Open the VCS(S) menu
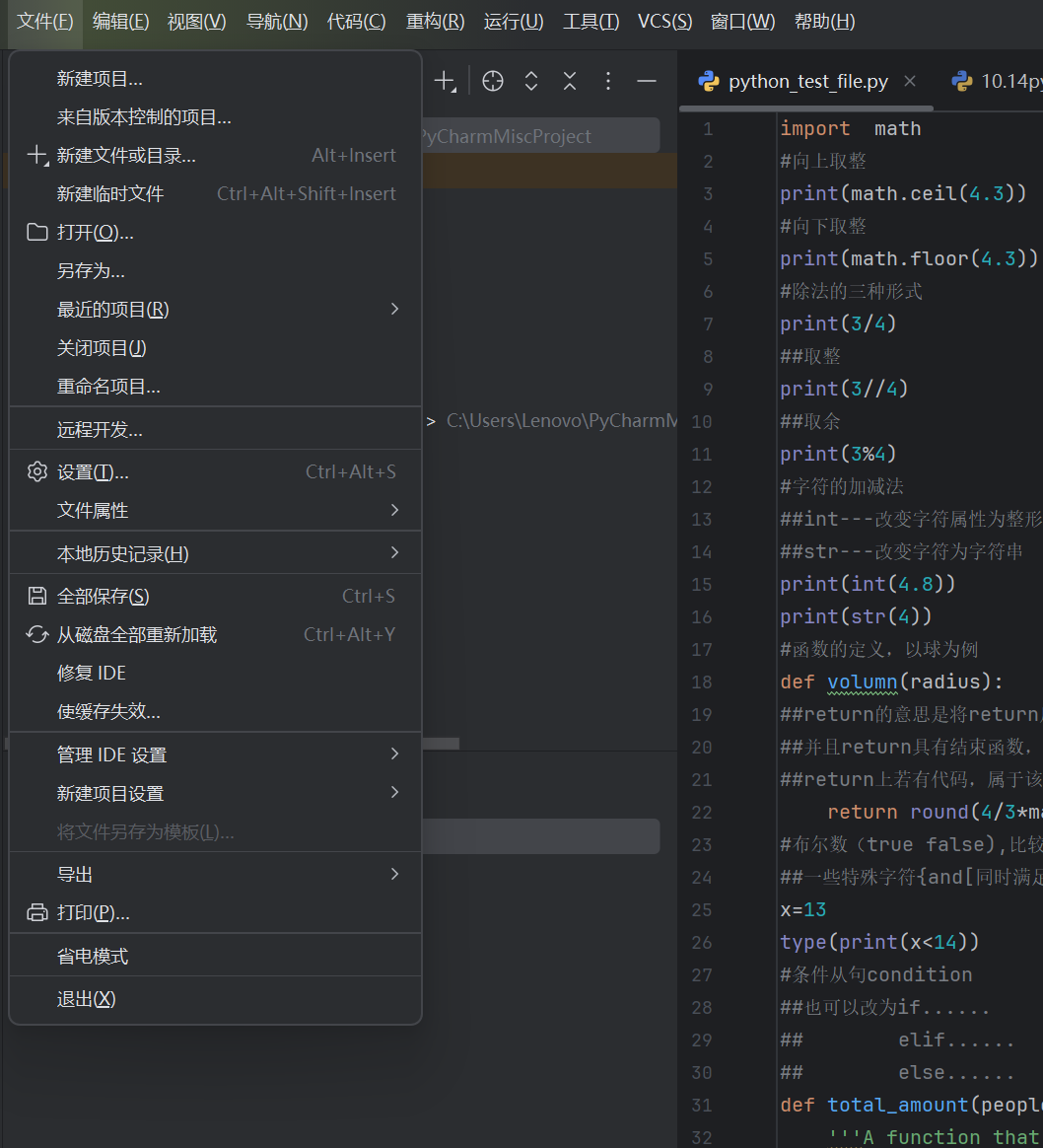The height and width of the screenshot is (1148, 1043). point(664,22)
